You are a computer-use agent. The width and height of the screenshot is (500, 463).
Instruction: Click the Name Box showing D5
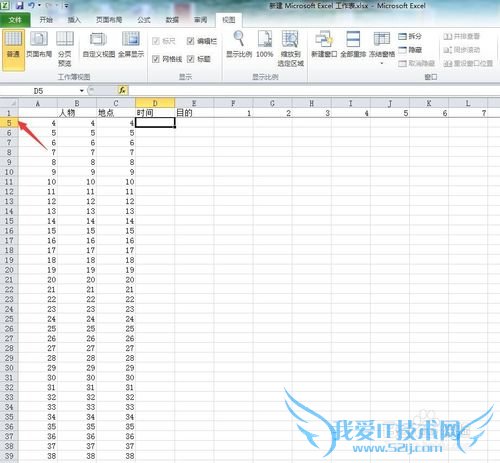tap(39, 91)
